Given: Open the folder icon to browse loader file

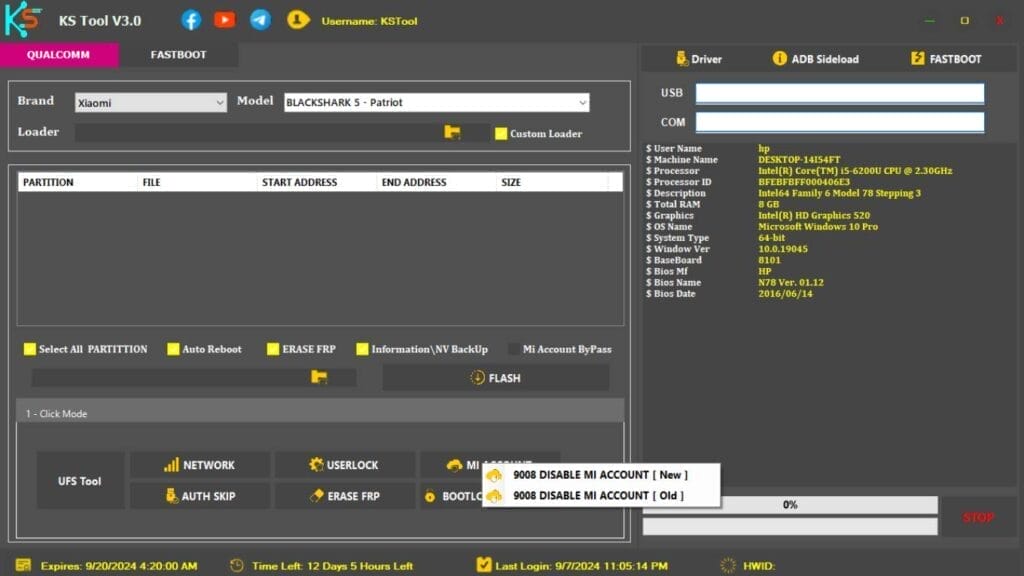Looking at the screenshot, I should pos(452,131).
